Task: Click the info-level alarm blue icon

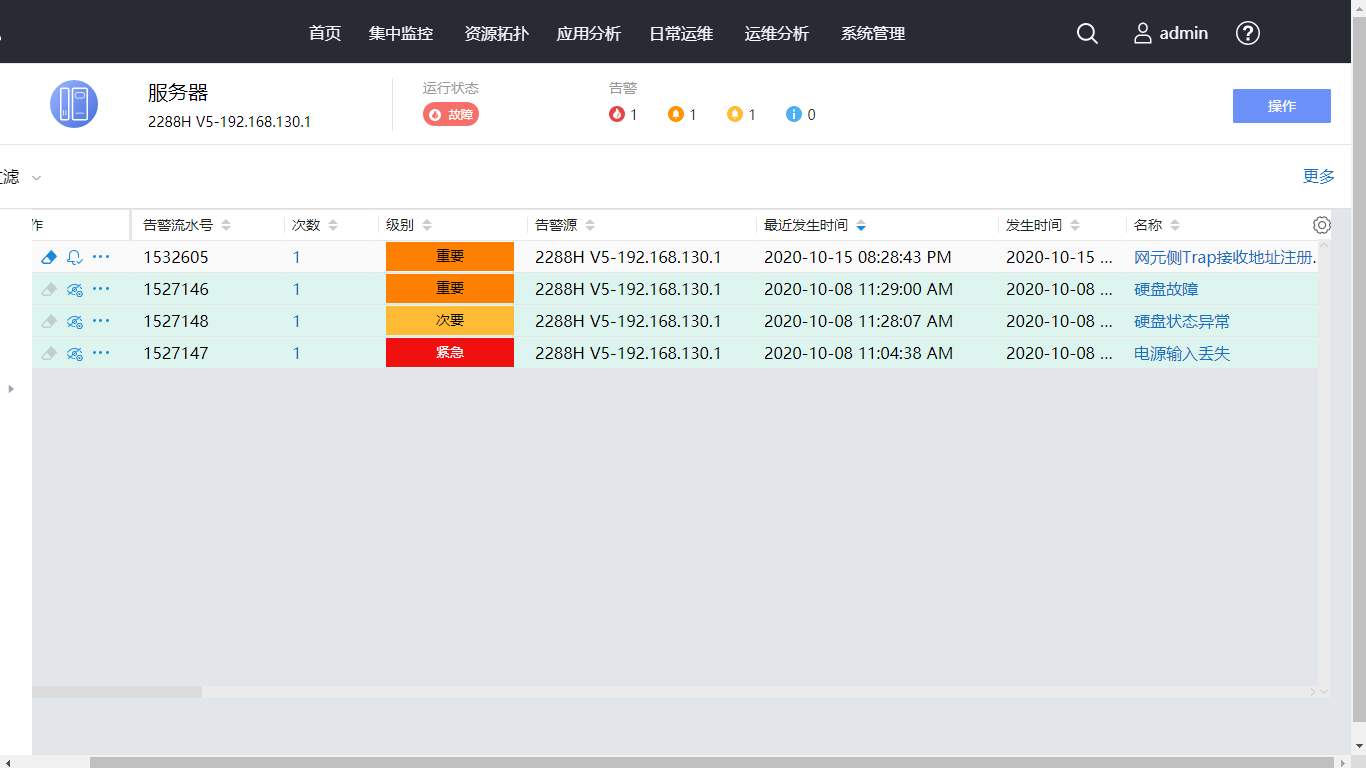Action: click(794, 114)
